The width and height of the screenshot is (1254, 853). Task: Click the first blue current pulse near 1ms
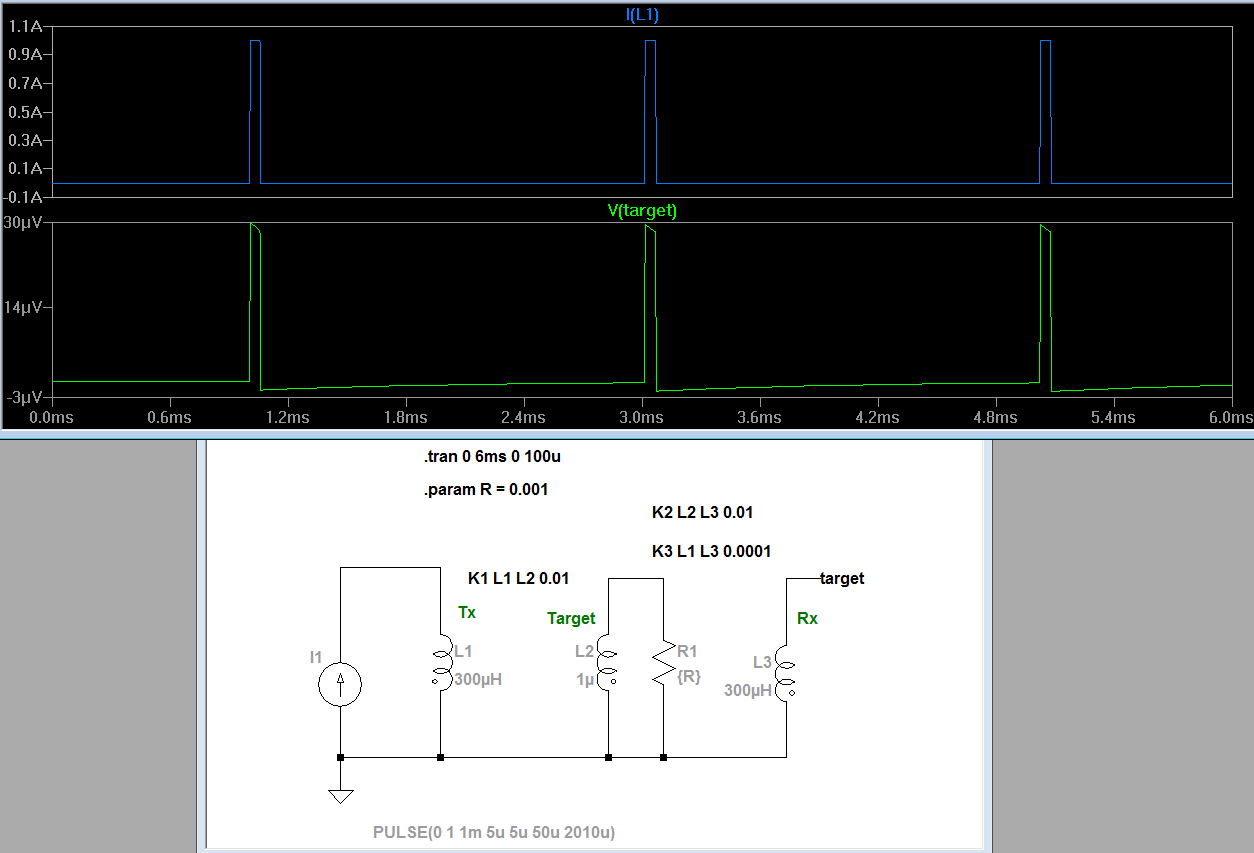(x=255, y=112)
